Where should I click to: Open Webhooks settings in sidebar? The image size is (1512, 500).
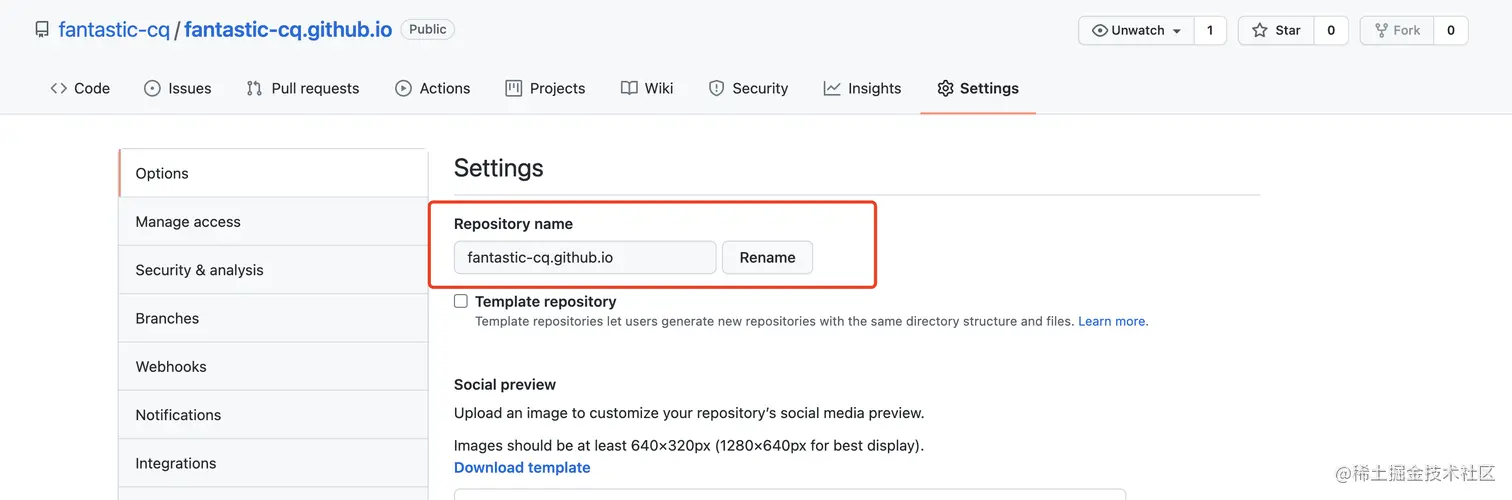click(x=171, y=367)
